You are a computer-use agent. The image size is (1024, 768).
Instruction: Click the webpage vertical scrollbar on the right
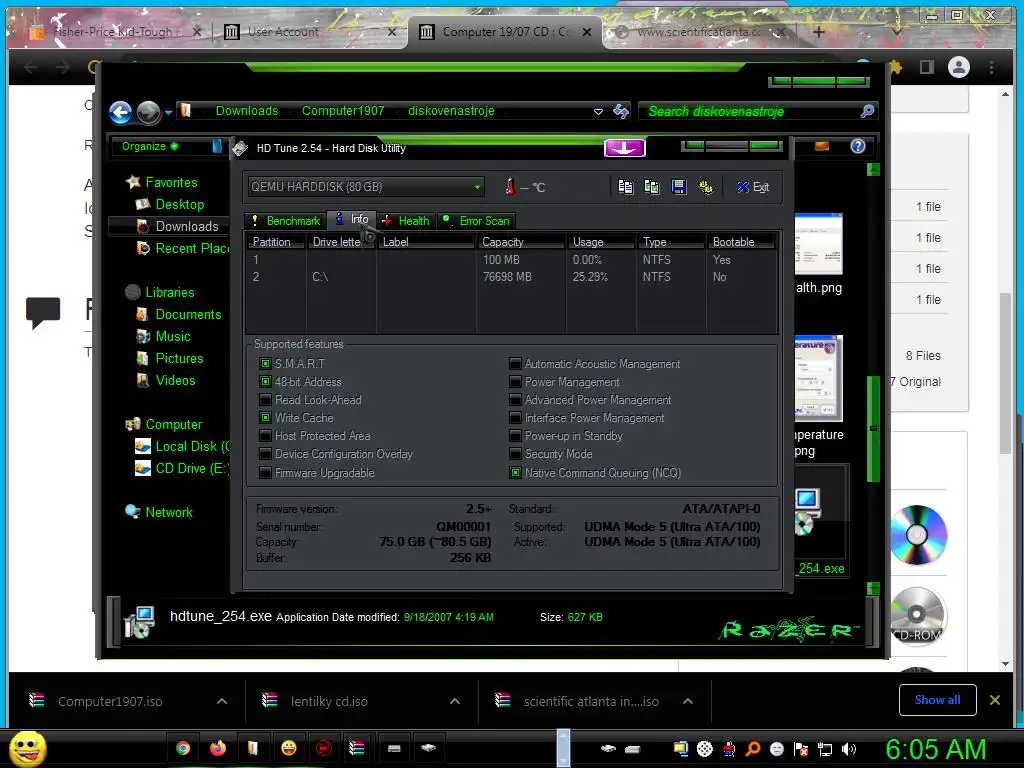[x=1005, y=372]
